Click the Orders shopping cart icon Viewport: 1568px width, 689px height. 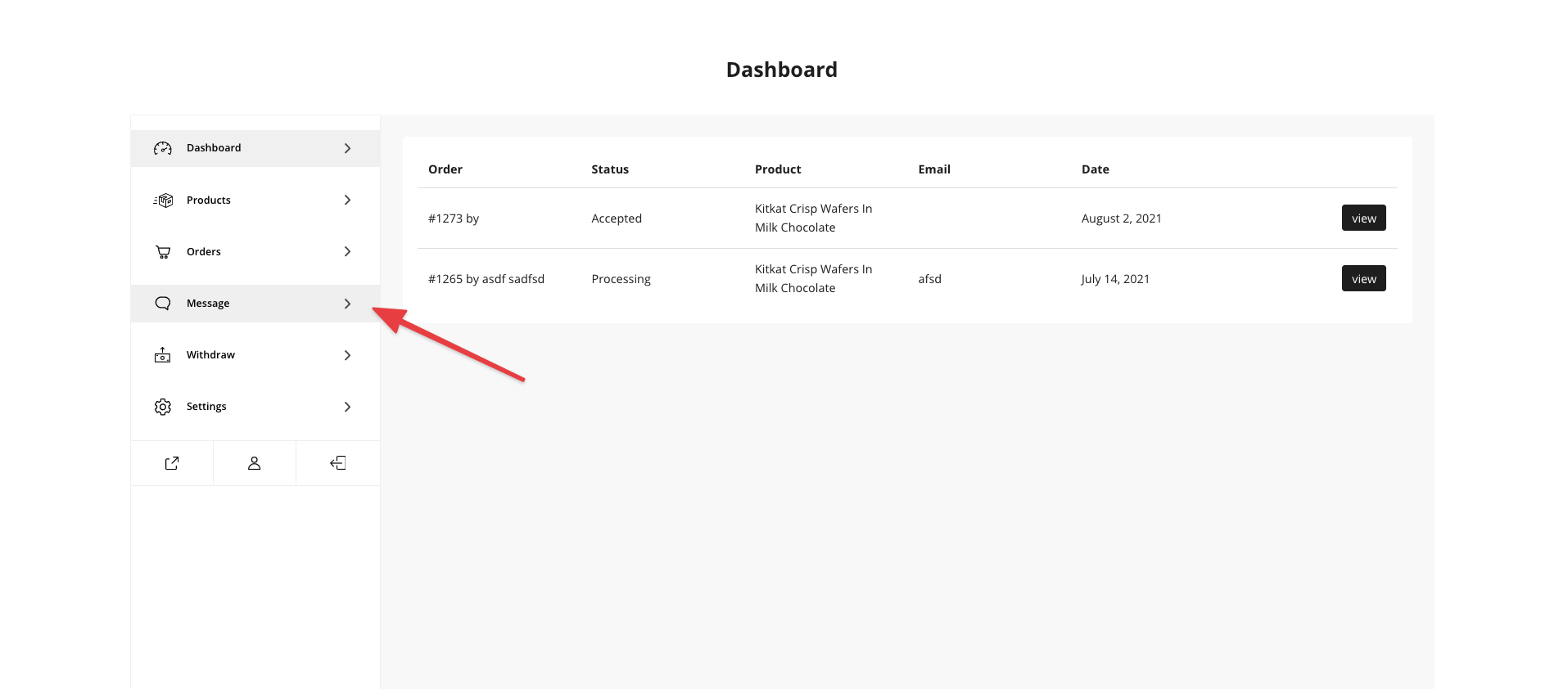pyautogui.click(x=163, y=252)
